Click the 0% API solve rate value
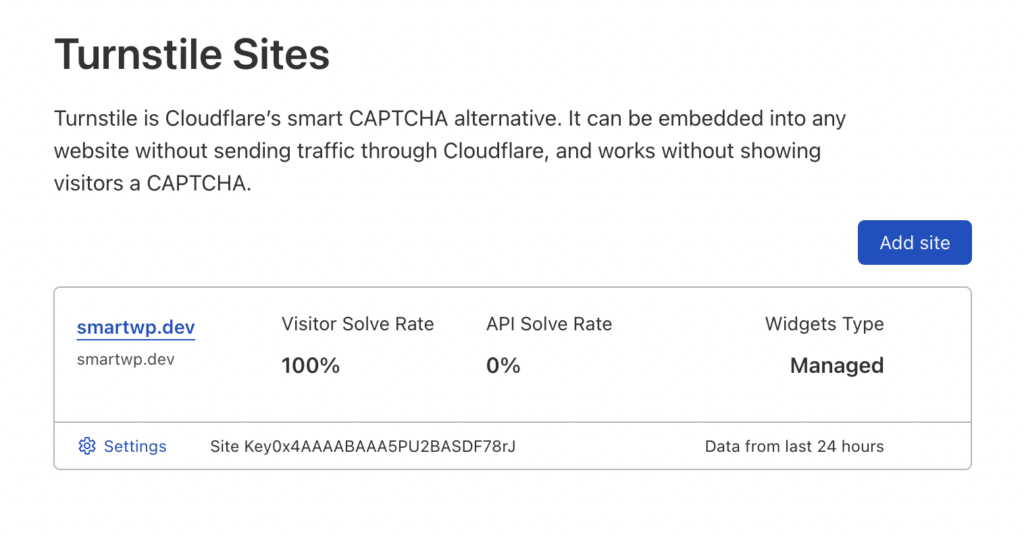Viewport: 1024px width, 539px height. (x=503, y=365)
